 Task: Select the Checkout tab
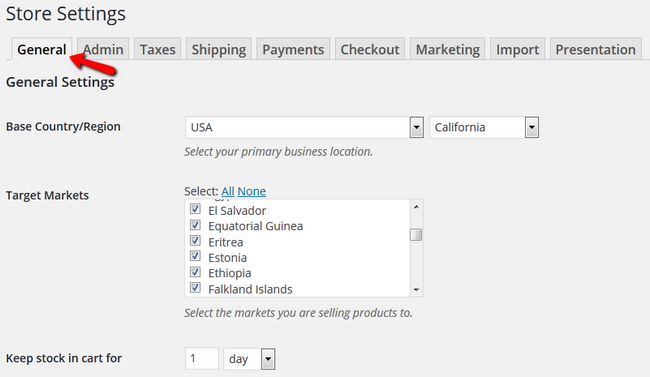[370, 49]
